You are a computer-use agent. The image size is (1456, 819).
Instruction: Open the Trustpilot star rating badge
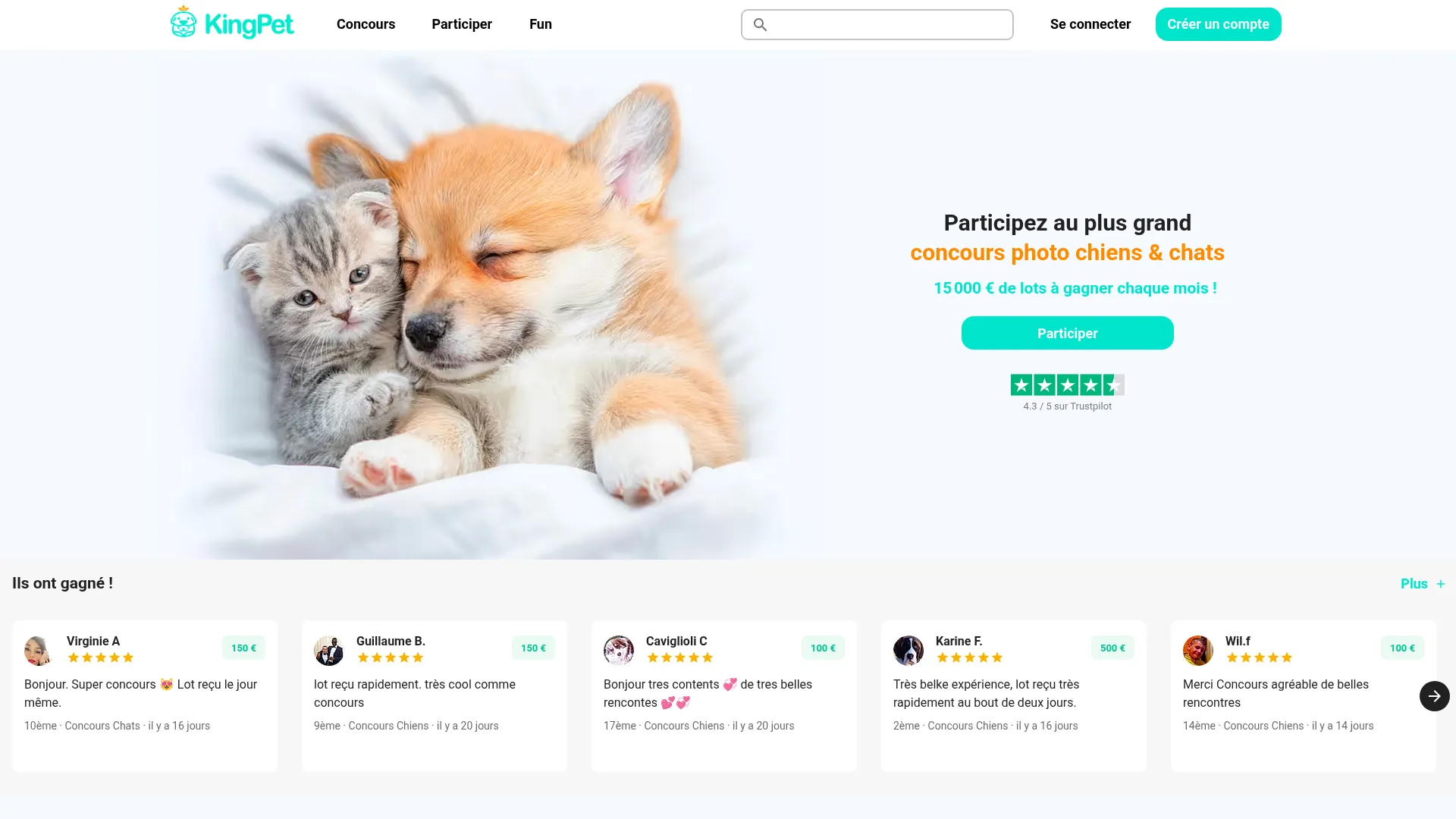(x=1067, y=385)
